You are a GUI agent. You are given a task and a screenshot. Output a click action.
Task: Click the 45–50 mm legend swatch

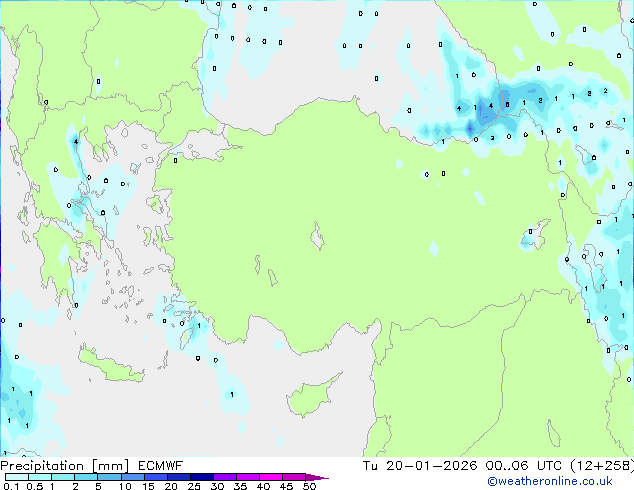click(294, 477)
